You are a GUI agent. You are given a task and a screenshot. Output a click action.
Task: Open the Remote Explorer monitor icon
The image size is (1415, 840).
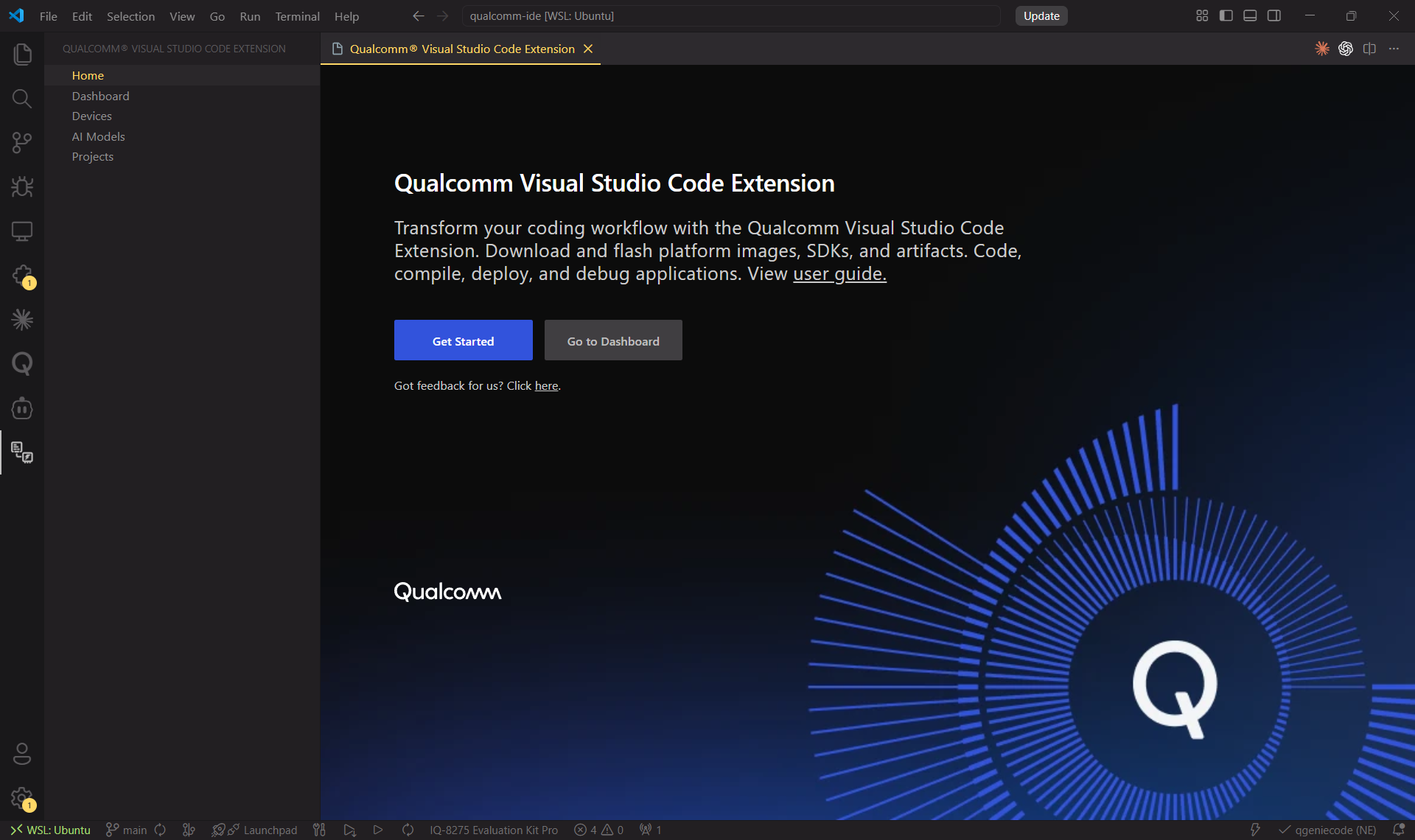(22, 231)
